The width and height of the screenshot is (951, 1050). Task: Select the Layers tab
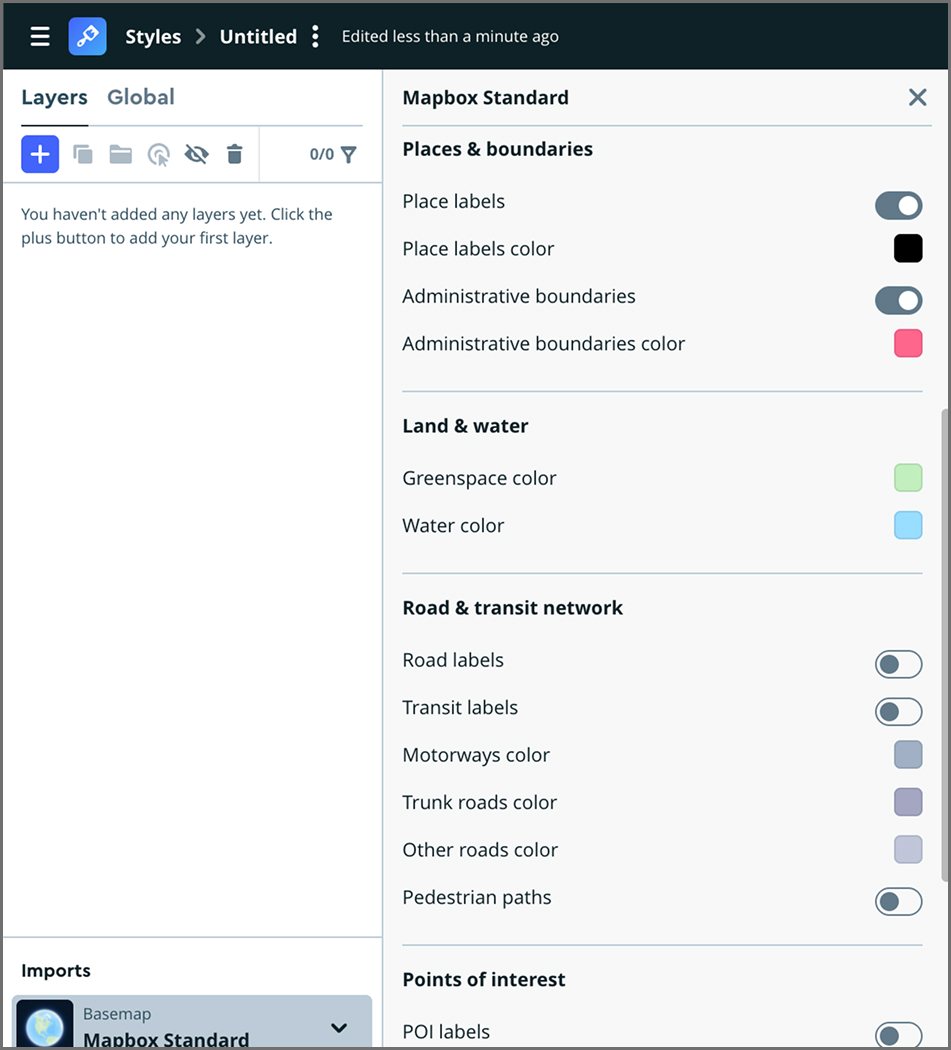coord(54,97)
